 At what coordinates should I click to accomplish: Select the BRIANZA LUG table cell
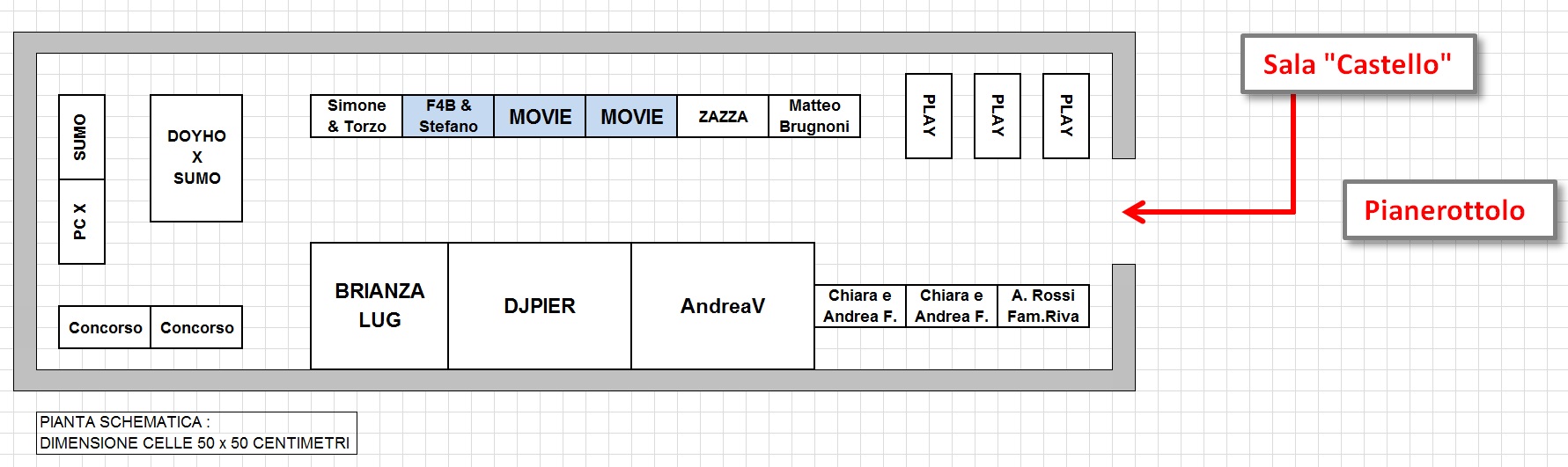[x=379, y=306]
